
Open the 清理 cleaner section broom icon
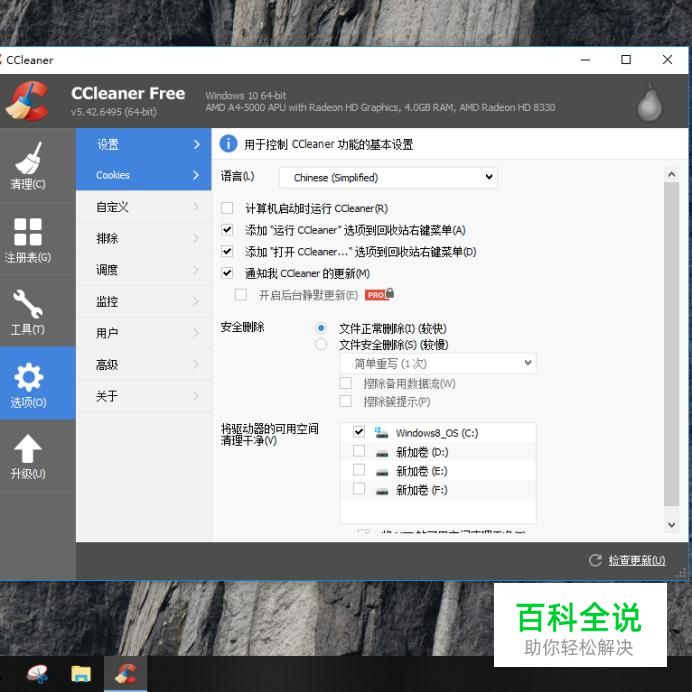(x=28, y=158)
